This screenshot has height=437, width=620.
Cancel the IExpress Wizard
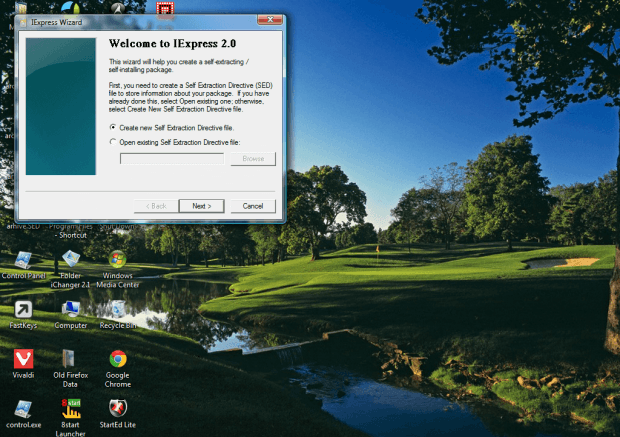click(253, 206)
